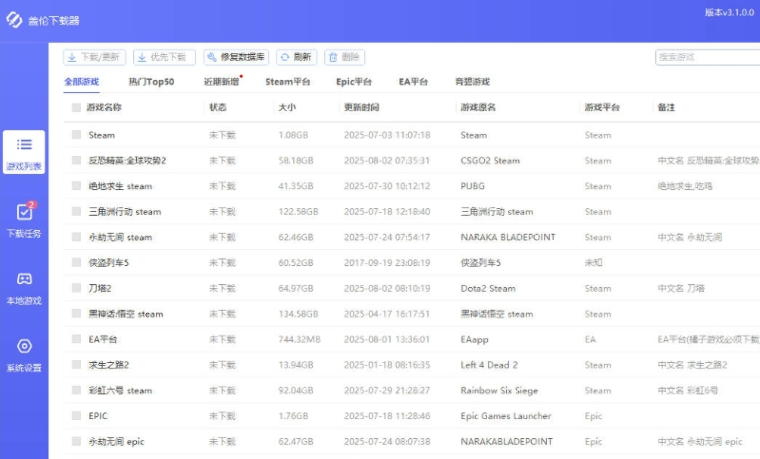
Task: Click the 版本v3.1.0.0 version label
Action: click(729, 13)
